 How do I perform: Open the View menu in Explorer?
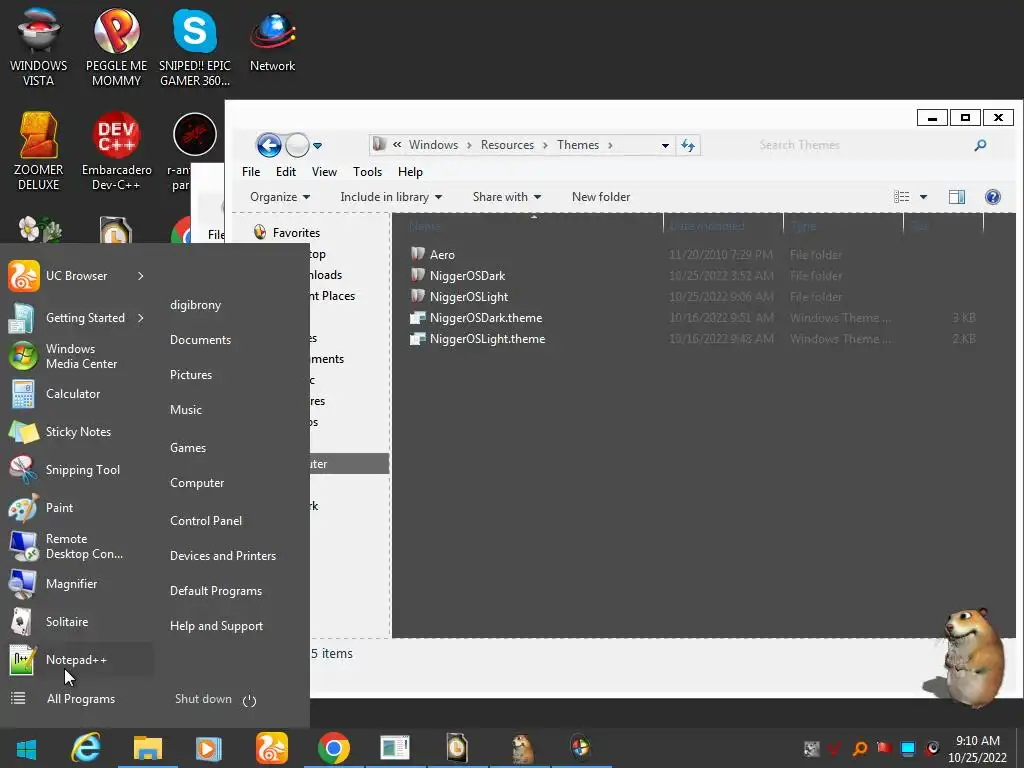324,172
